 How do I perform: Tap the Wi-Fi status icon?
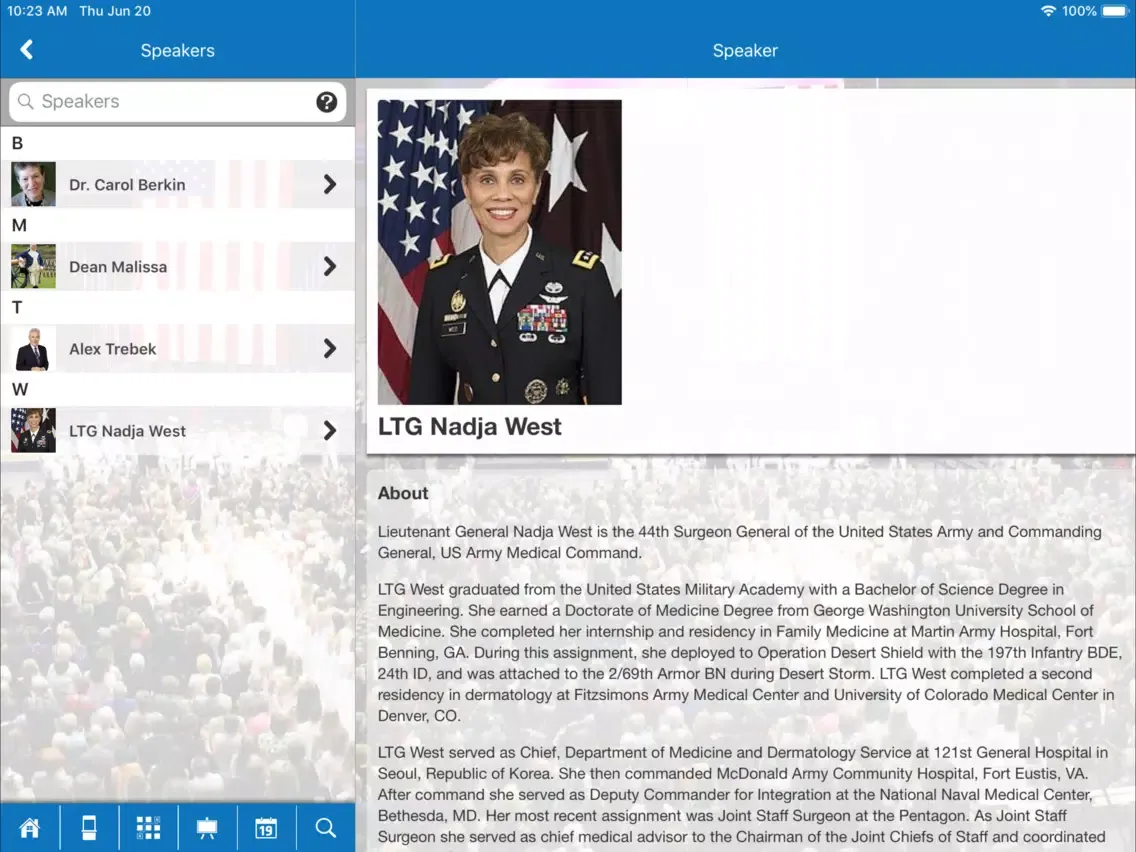(1048, 11)
